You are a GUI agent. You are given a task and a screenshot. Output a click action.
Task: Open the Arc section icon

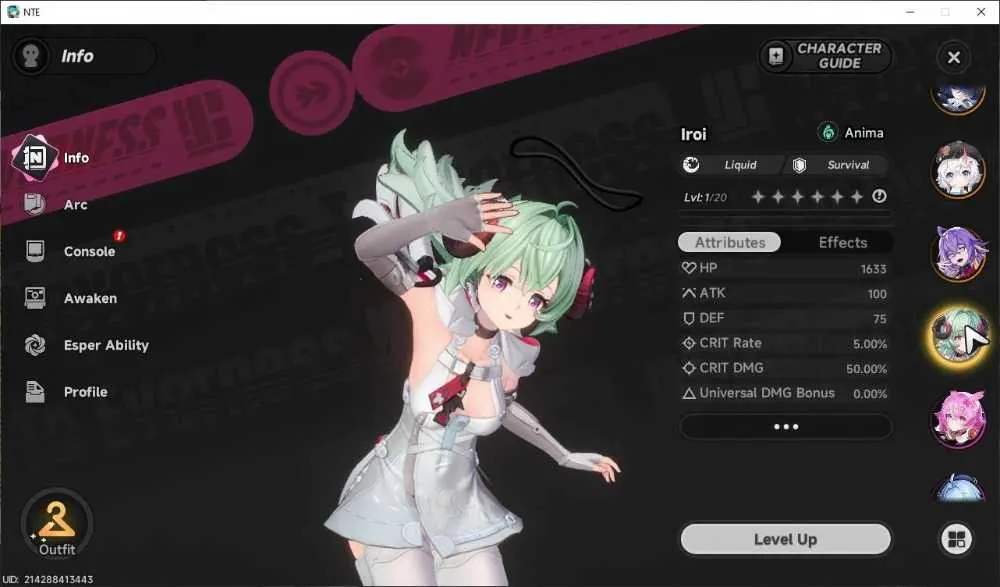click(x=34, y=204)
